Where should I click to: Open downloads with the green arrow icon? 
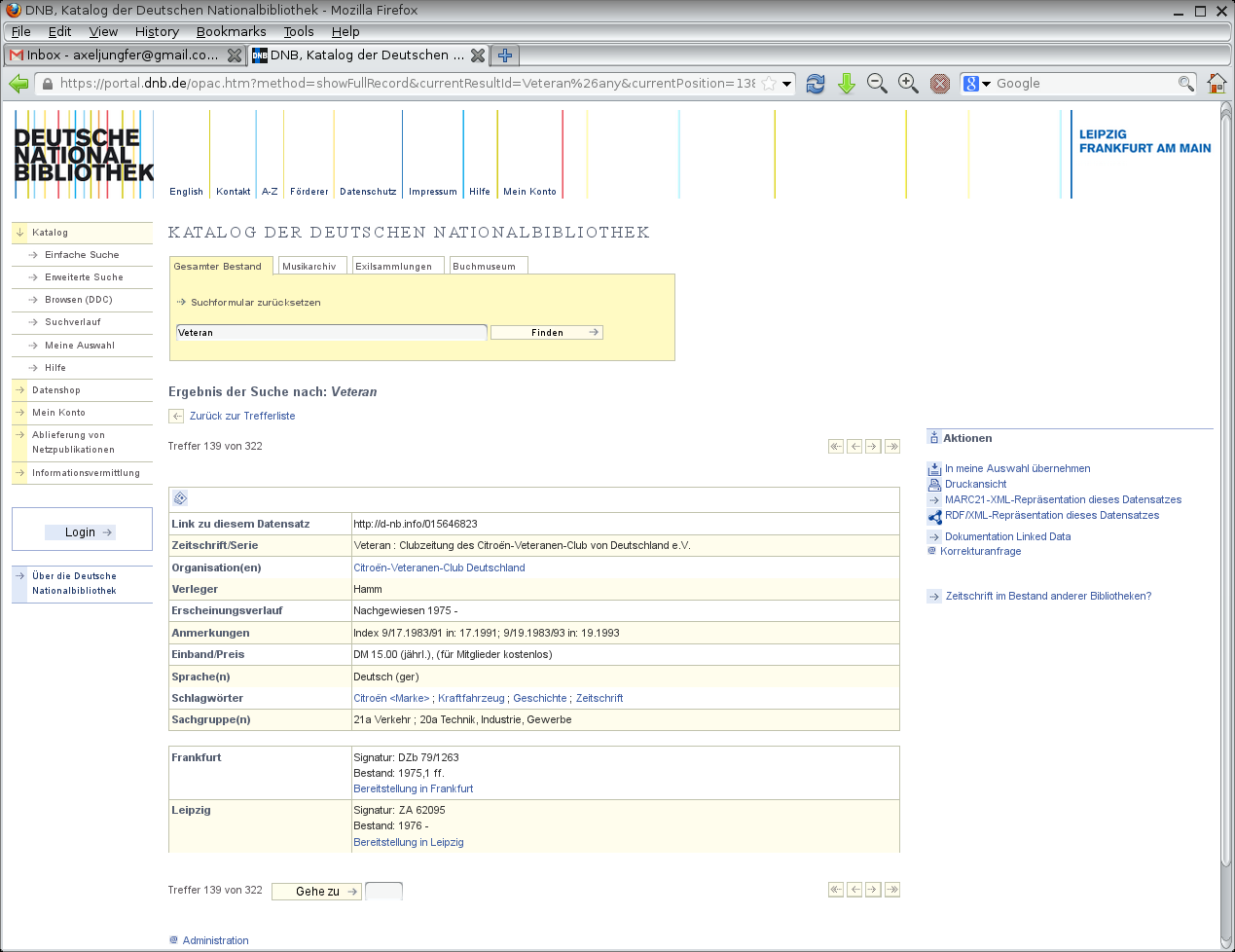point(847,84)
